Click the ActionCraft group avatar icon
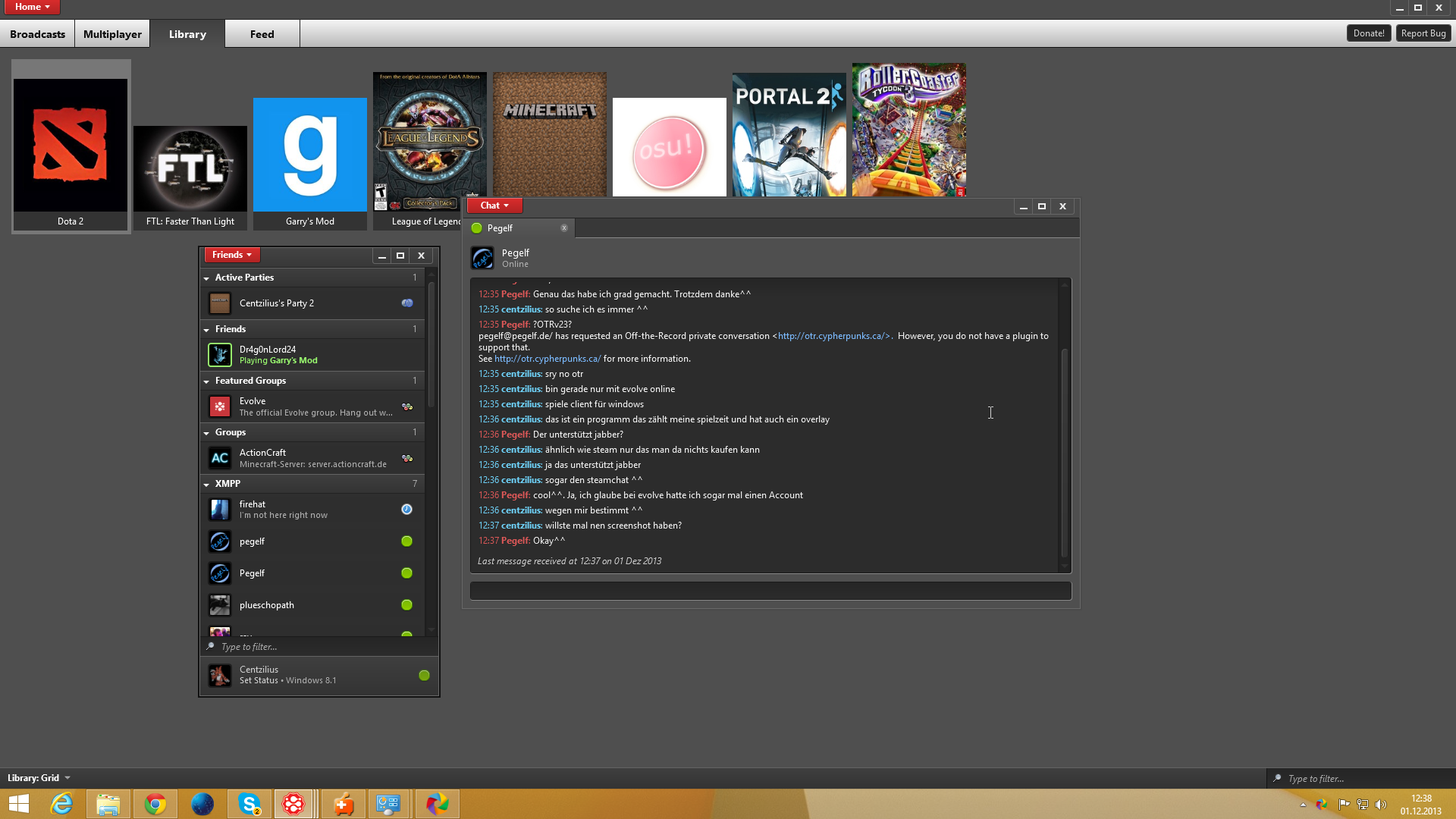This screenshot has width=1456, height=819. 220,458
